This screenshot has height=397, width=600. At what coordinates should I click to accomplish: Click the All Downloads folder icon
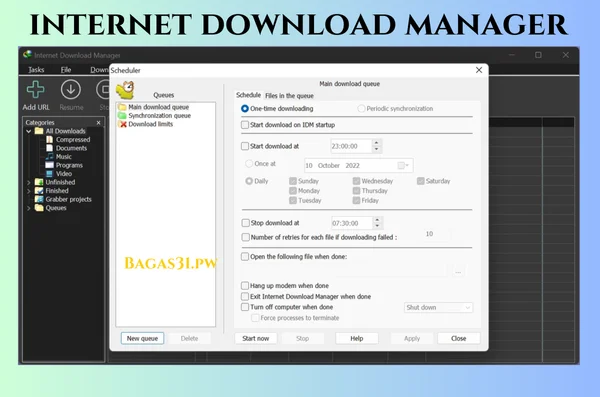point(39,131)
